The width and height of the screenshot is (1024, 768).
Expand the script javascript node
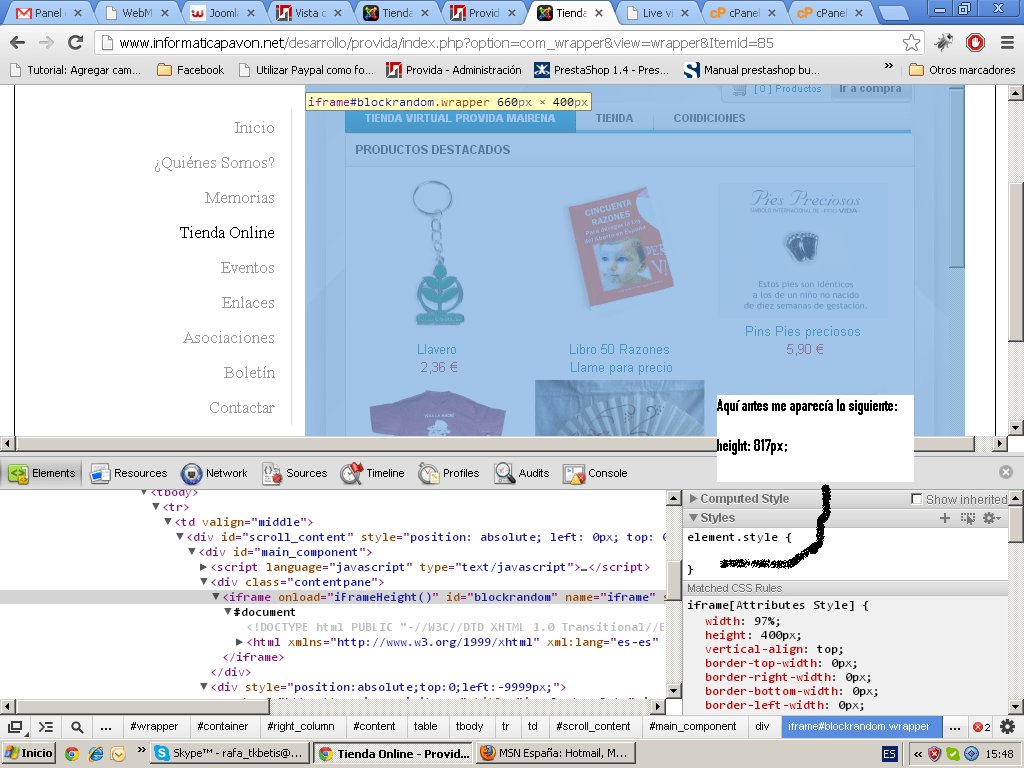tap(204, 567)
